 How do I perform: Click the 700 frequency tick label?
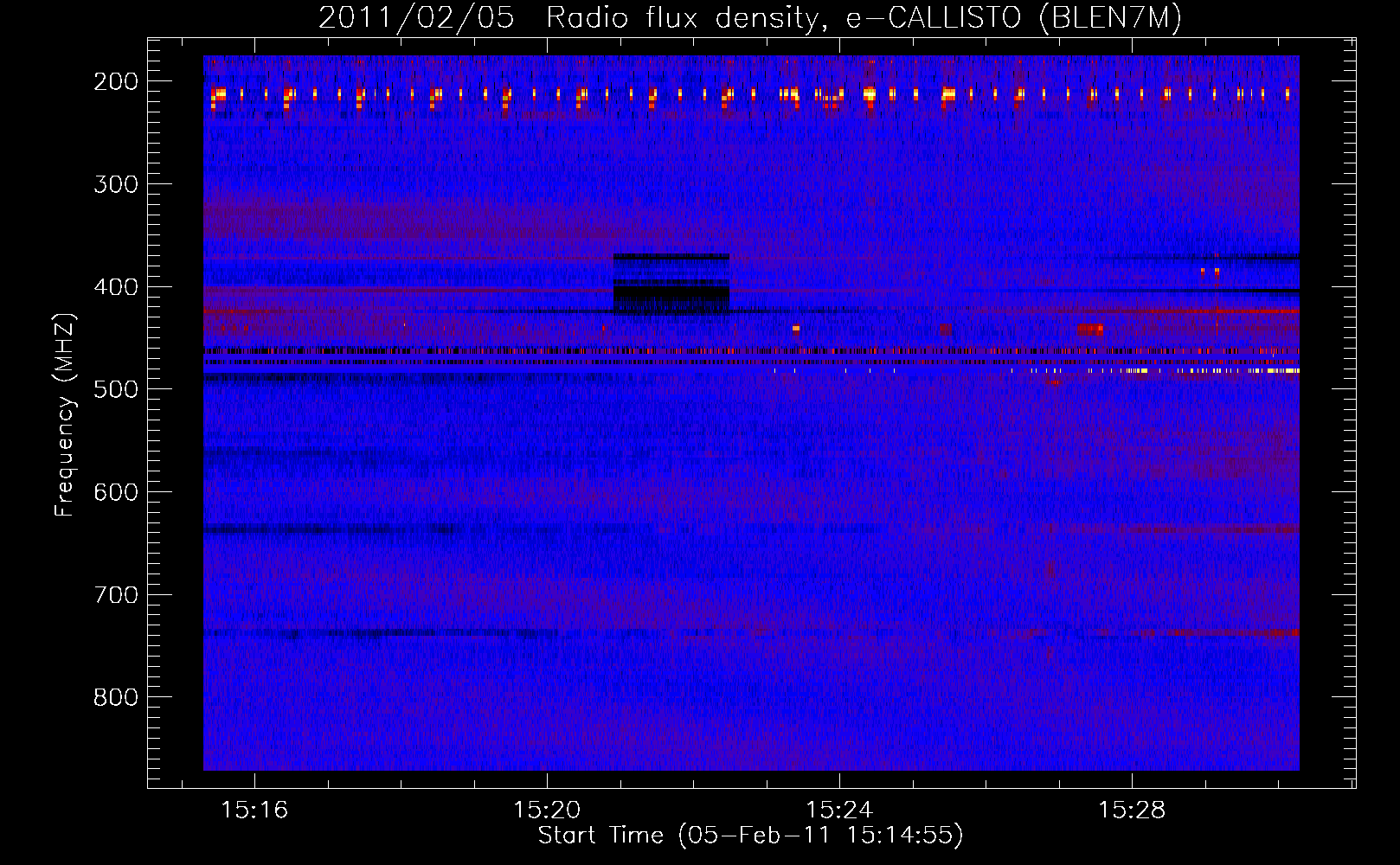point(116,595)
